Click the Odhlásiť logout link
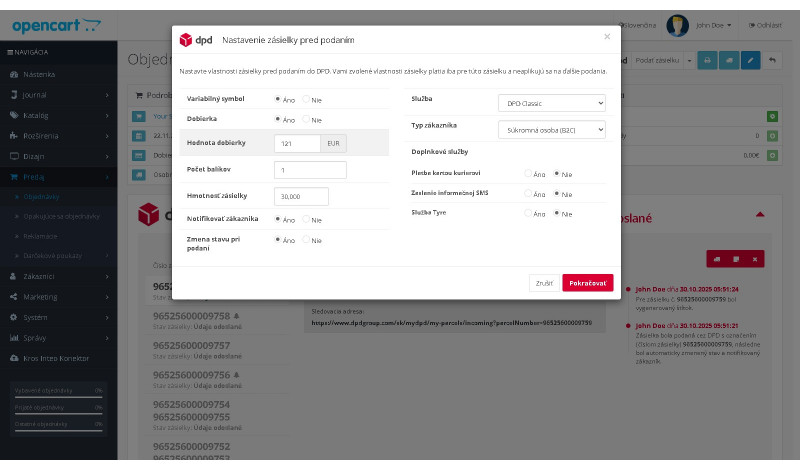 click(765, 25)
